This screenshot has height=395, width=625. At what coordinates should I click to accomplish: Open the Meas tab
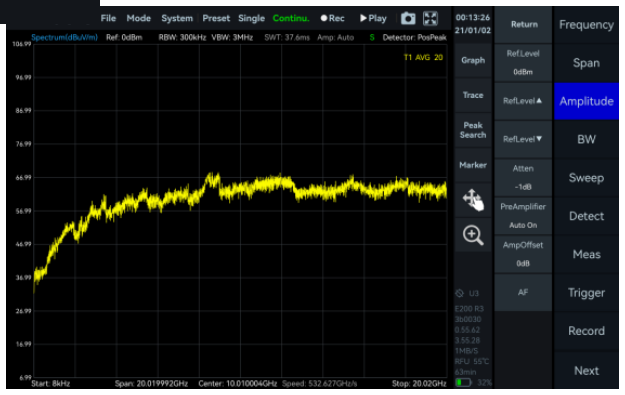[586, 254]
